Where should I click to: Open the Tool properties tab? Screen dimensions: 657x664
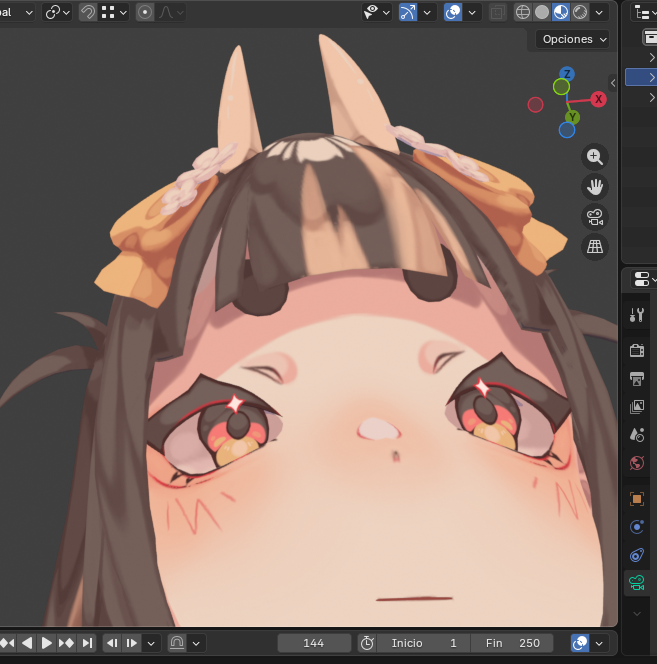[637, 315]
